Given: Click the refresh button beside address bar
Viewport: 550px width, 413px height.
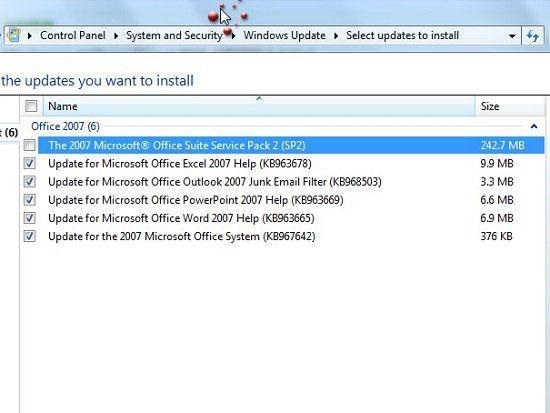Looking at the screenshot, I should [533, 36].
